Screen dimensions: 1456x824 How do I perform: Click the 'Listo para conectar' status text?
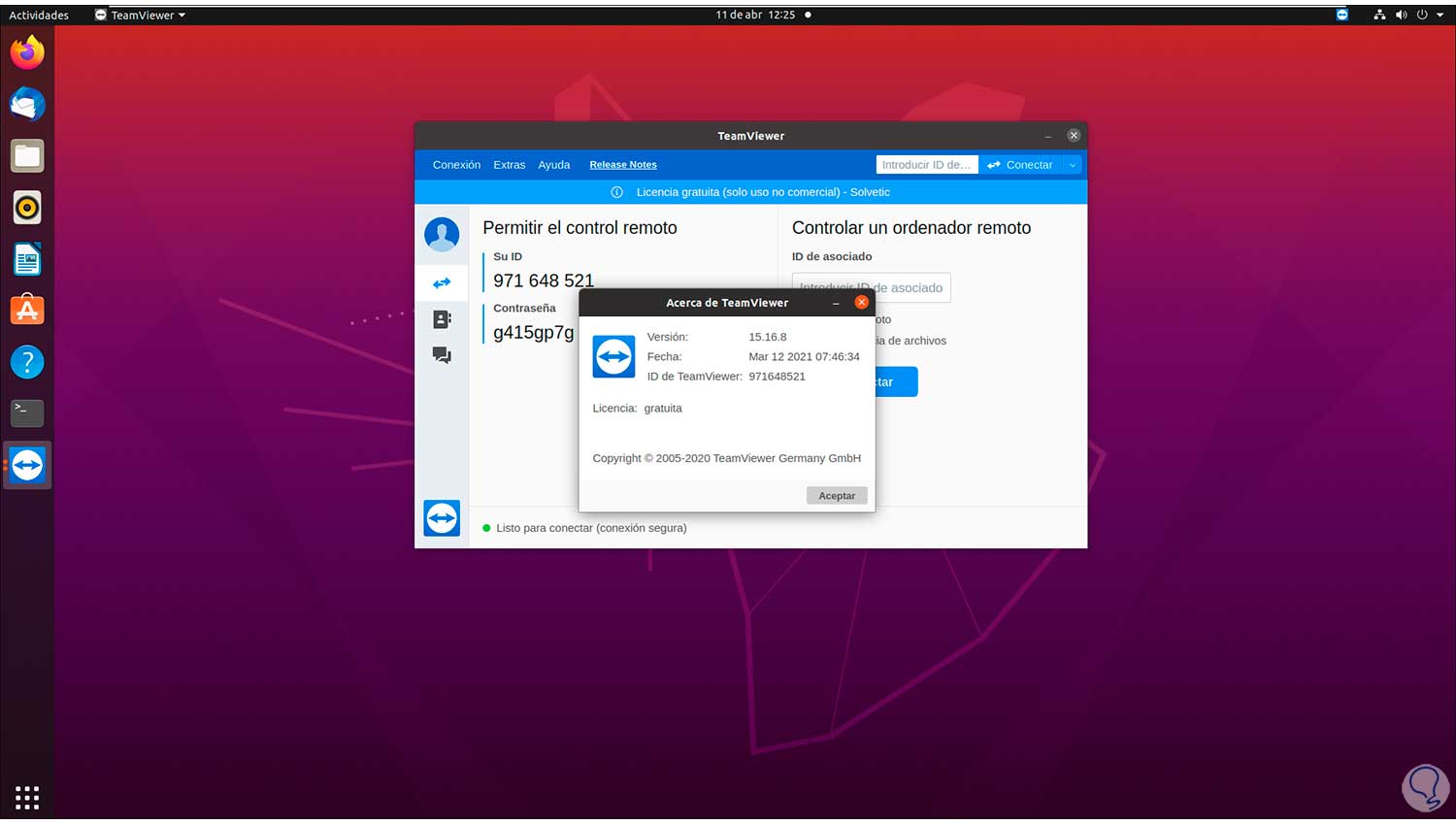click(x=591, y=528)
